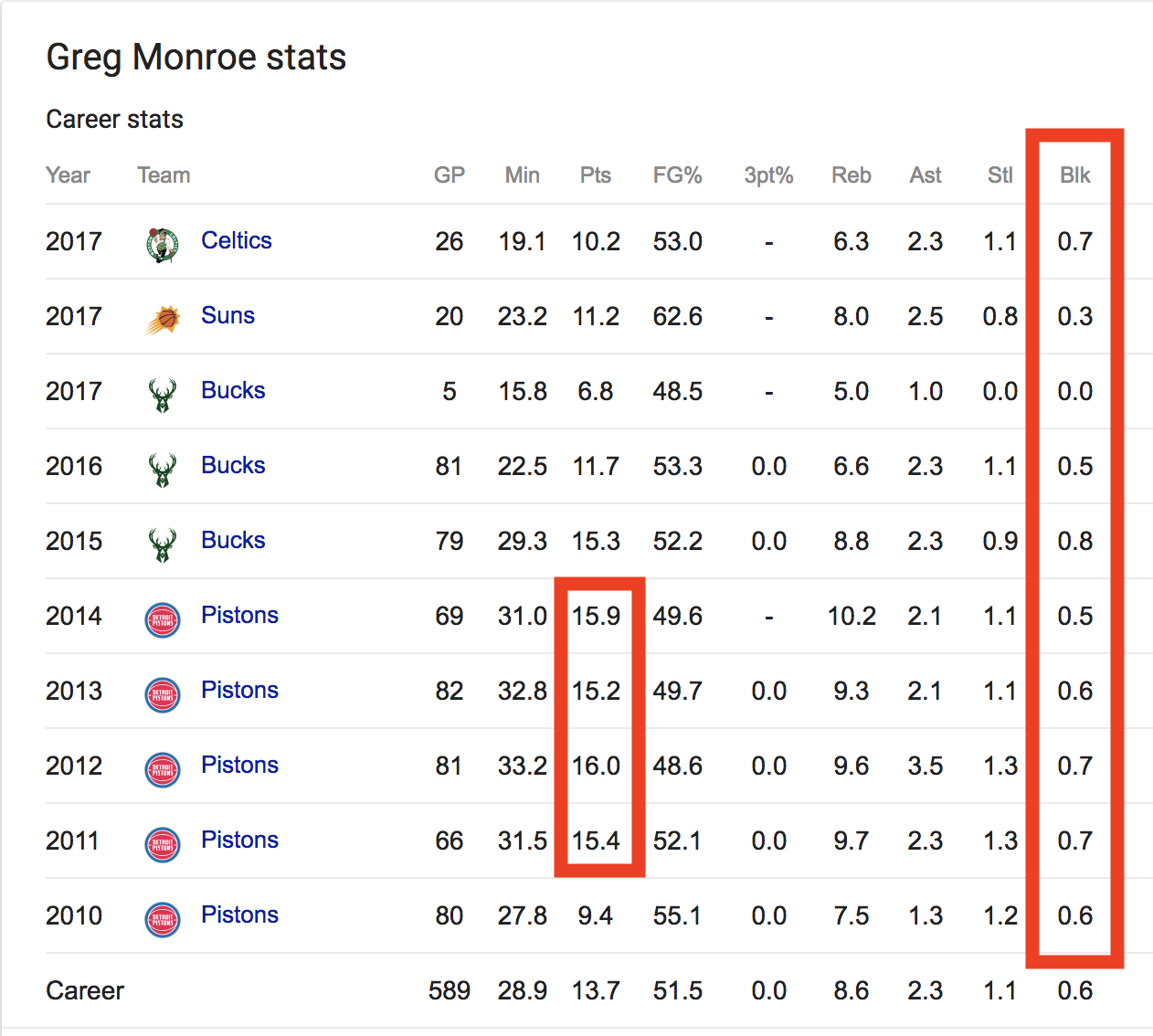The width and height of the screenshot is (1153, 1036).
Task: Click the Bucks logo in 2016 row
Action: click(x=163, y=469)
